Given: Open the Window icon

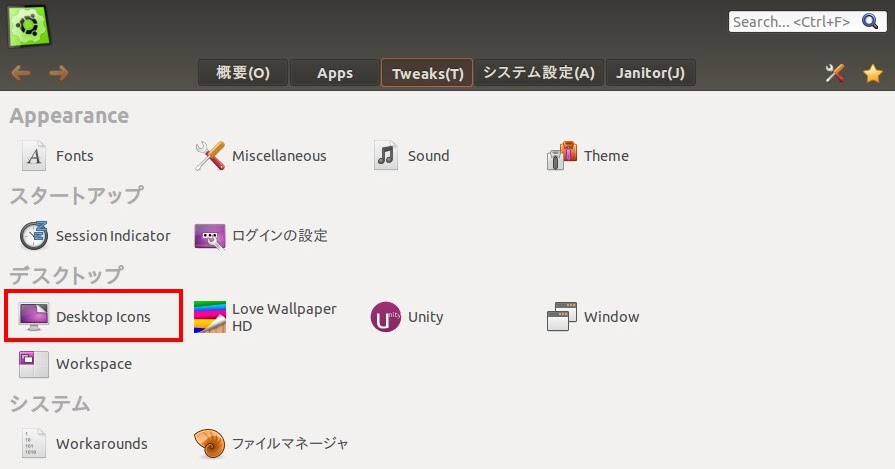Looking at the screenshot, I should (562, 317).
